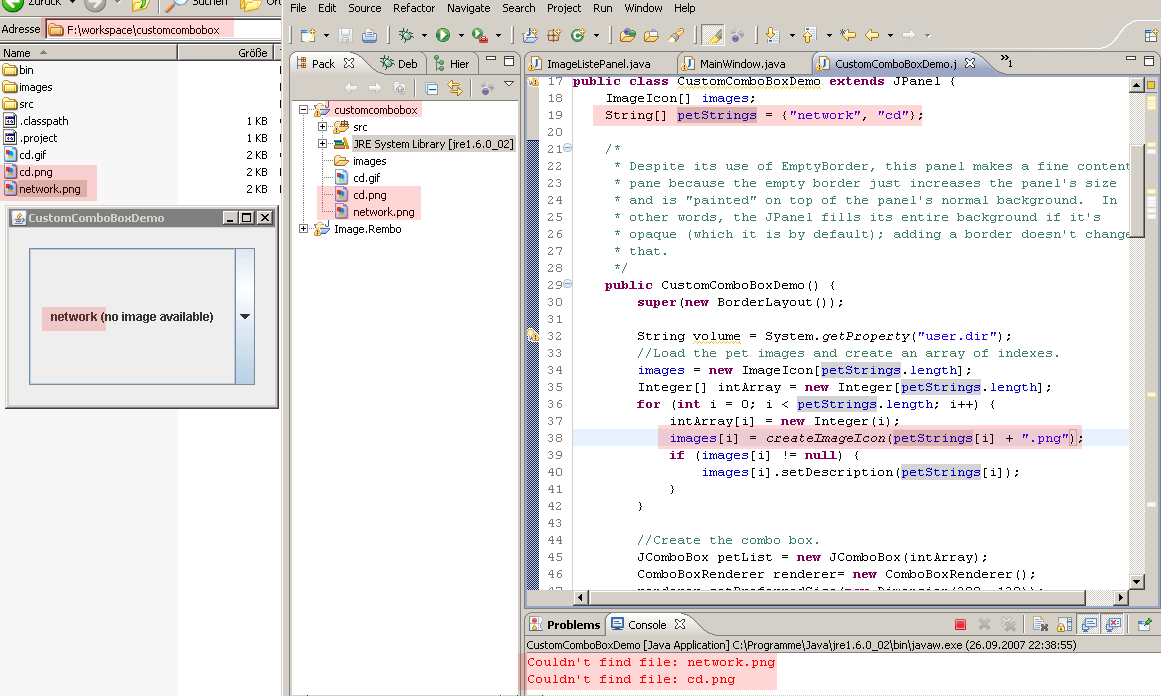The image size is (1161, 696).
Task: Toggle Mark Occurrences highlighter in toolbar
Action: tap(712, 36)
